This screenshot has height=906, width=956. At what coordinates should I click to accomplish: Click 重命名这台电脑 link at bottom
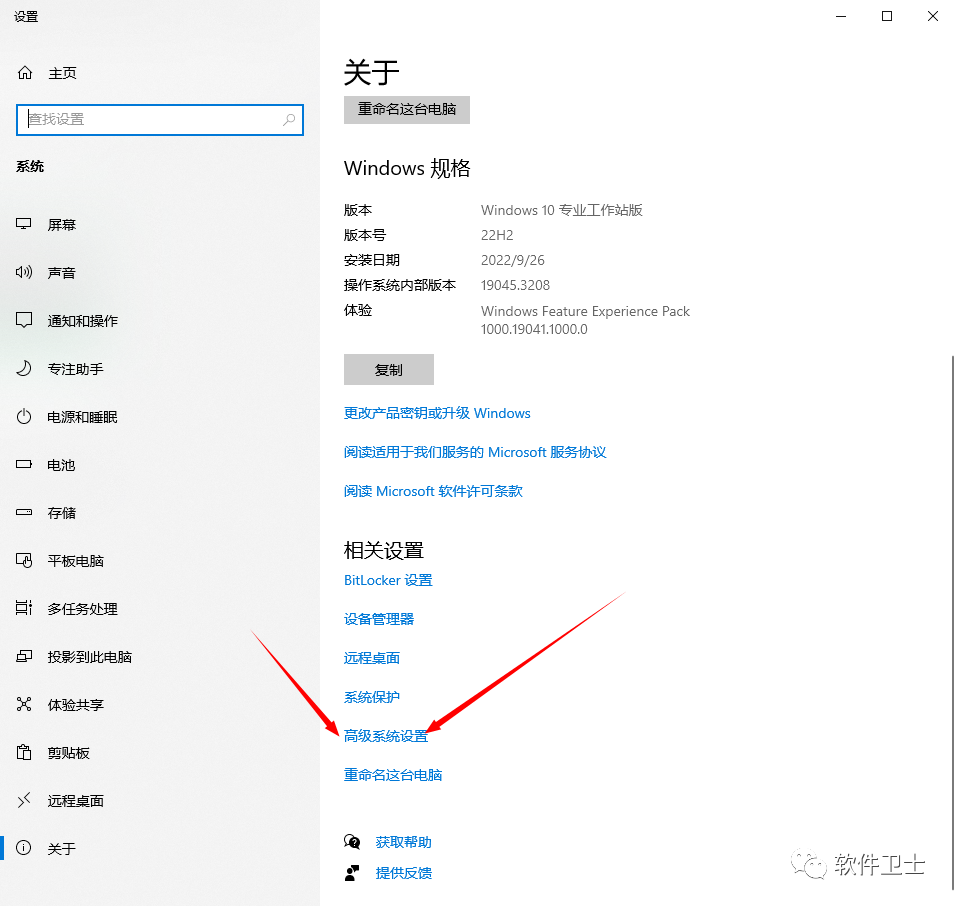tap(393, 776)
